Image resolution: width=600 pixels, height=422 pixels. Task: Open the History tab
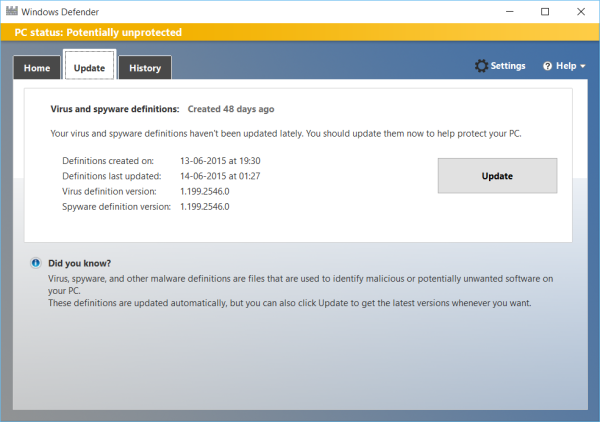145,68
